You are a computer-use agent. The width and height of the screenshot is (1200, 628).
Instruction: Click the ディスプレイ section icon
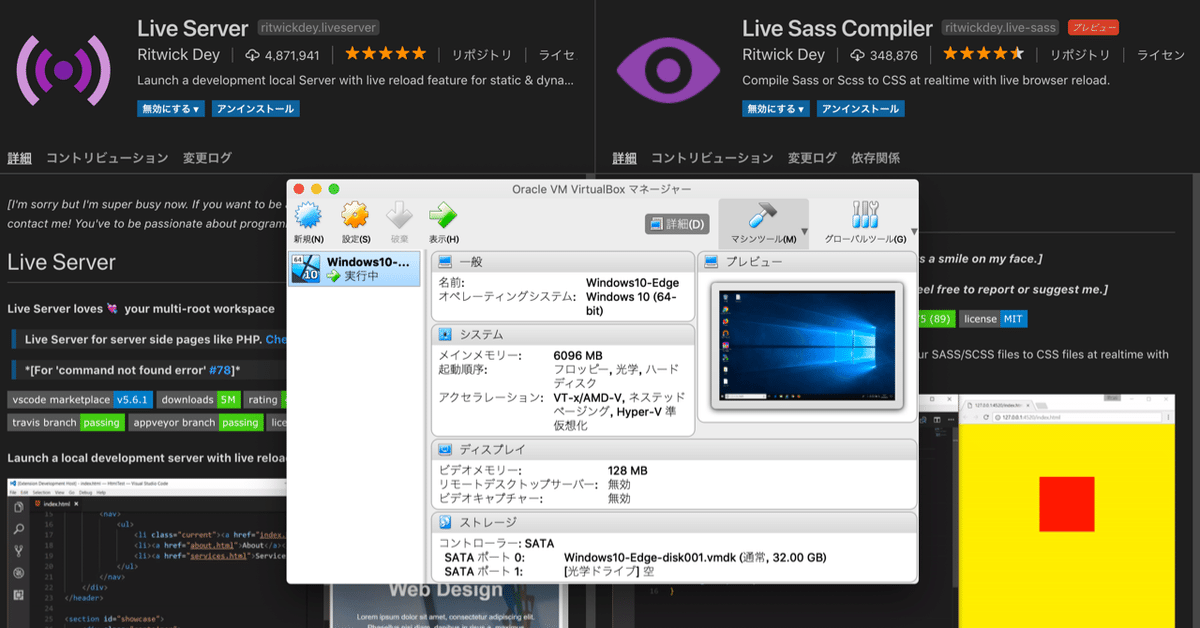(446, 450)
